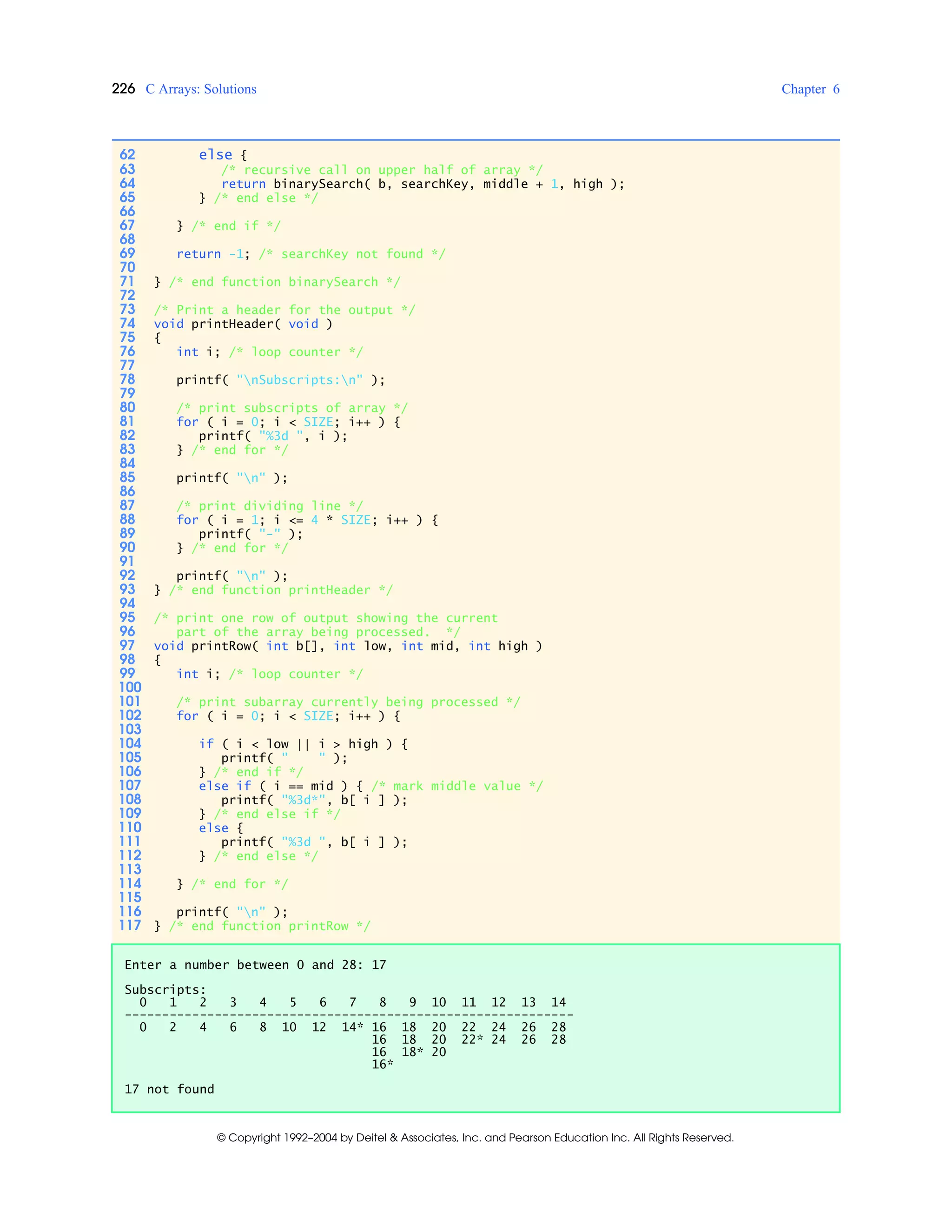
Task: Click the 'print subarray currently being processed' comment
Action: point(348,702)
